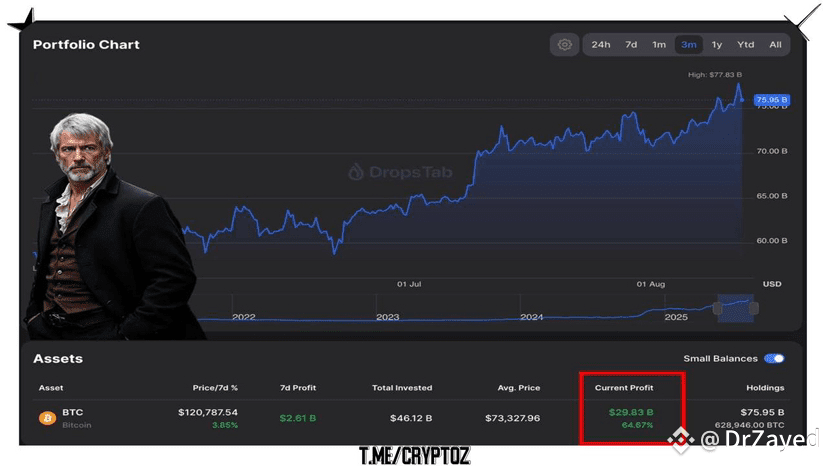
Task: Click the 7d Profit column header
Action: click(298, 388)
